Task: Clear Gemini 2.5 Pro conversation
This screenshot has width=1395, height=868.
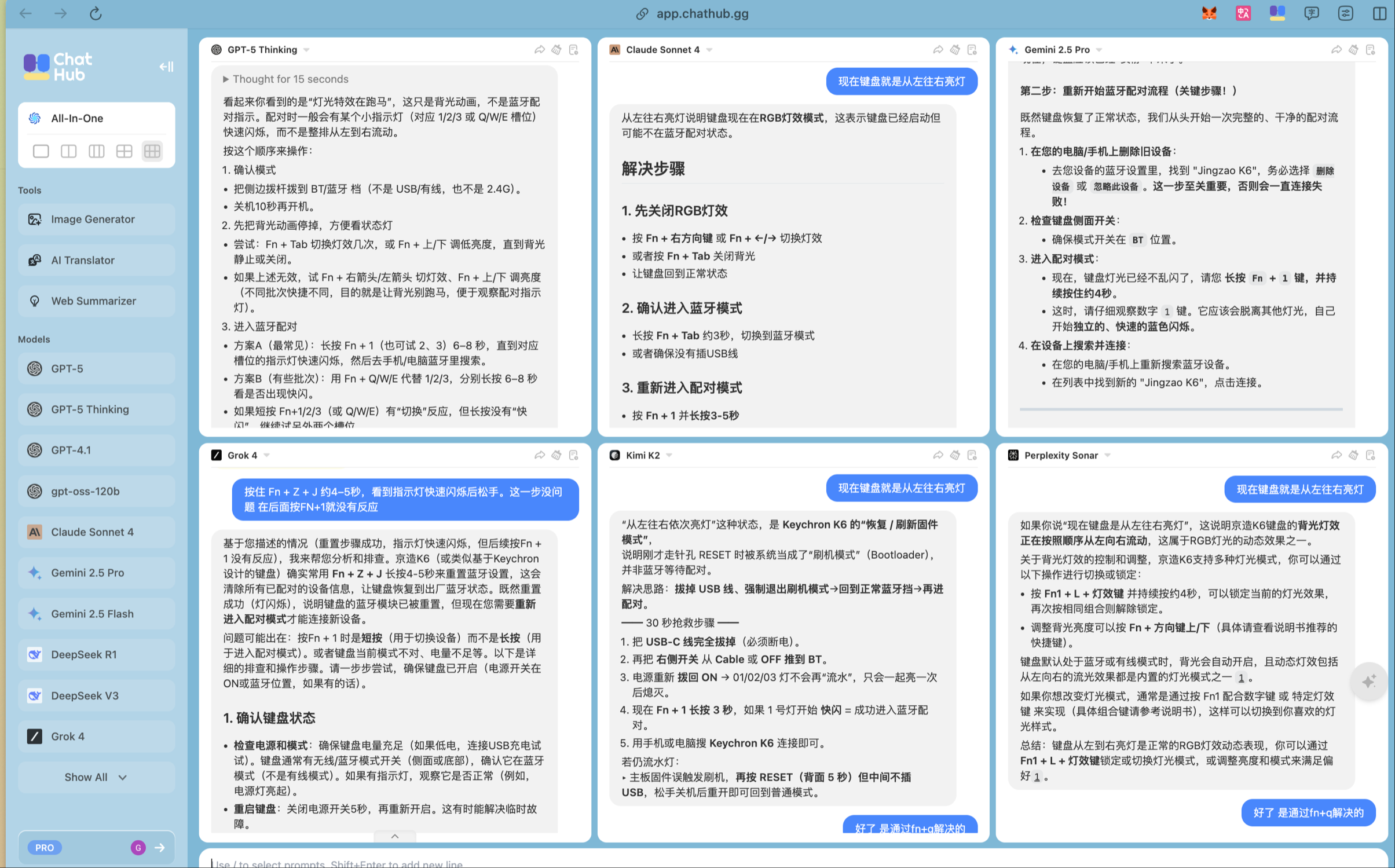Action: click(x=1353, y=50)
